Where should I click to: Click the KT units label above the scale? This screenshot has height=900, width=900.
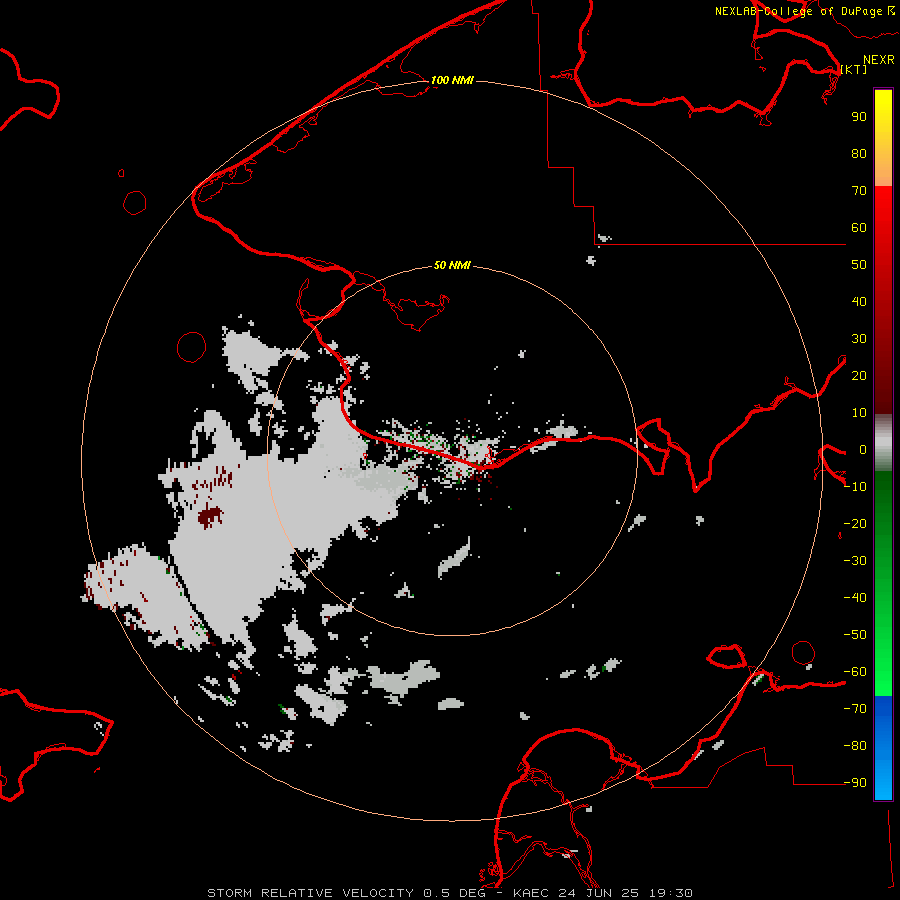pyautogui.click(x=854, y=69)
